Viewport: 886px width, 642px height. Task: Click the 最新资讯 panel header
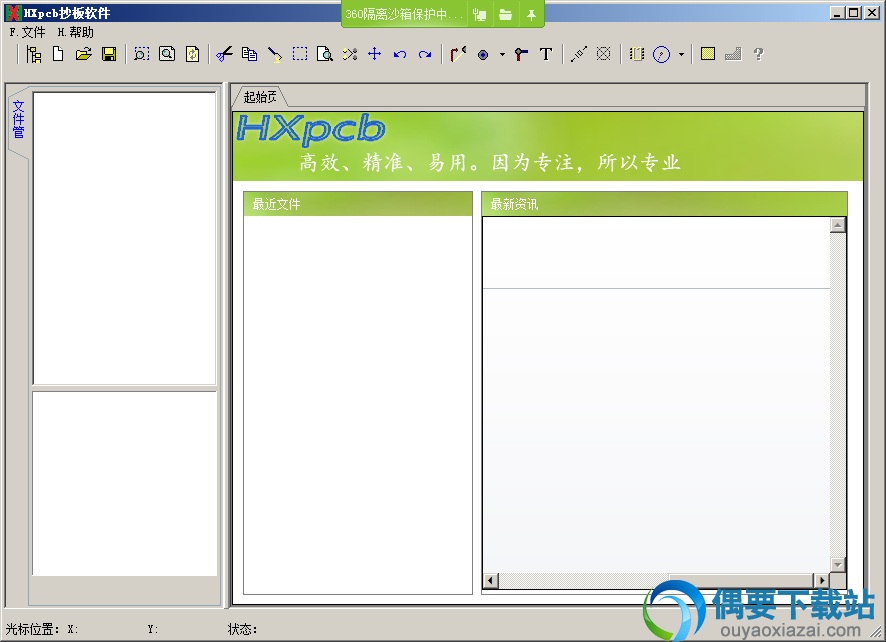(x=664, y=204)
